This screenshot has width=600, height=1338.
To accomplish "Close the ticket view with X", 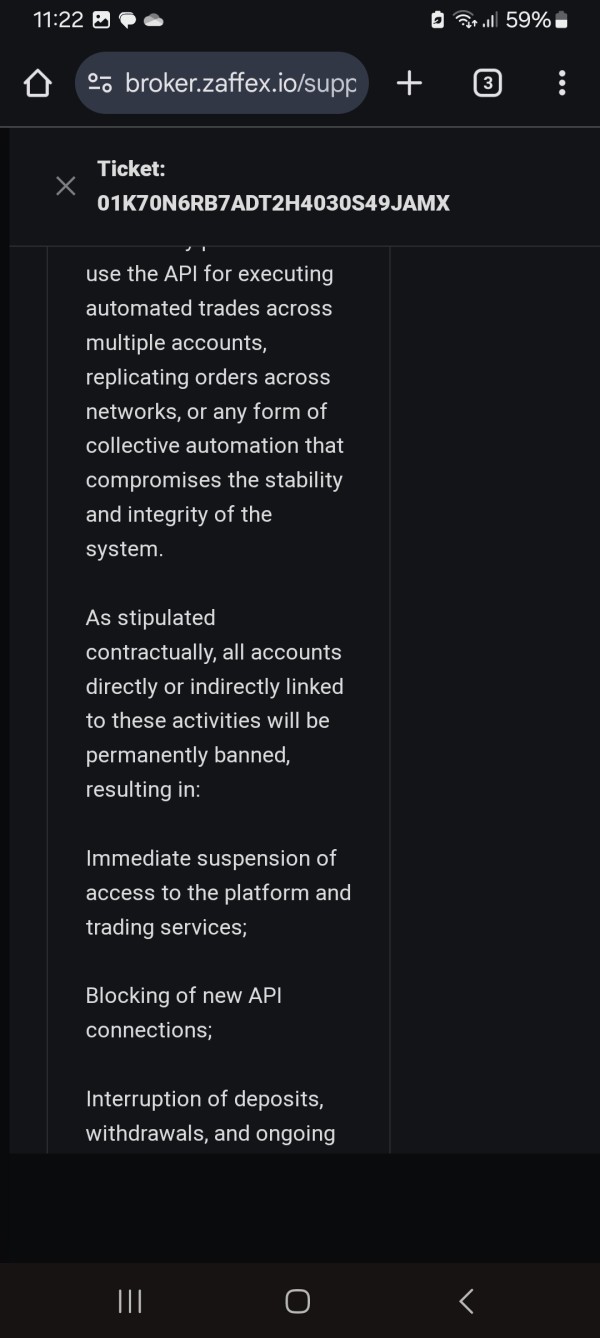I will [66, 186].
